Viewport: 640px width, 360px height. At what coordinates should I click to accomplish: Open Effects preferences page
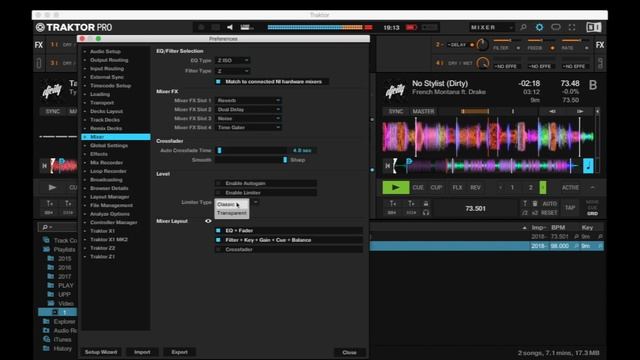click(x=99, y=154)
